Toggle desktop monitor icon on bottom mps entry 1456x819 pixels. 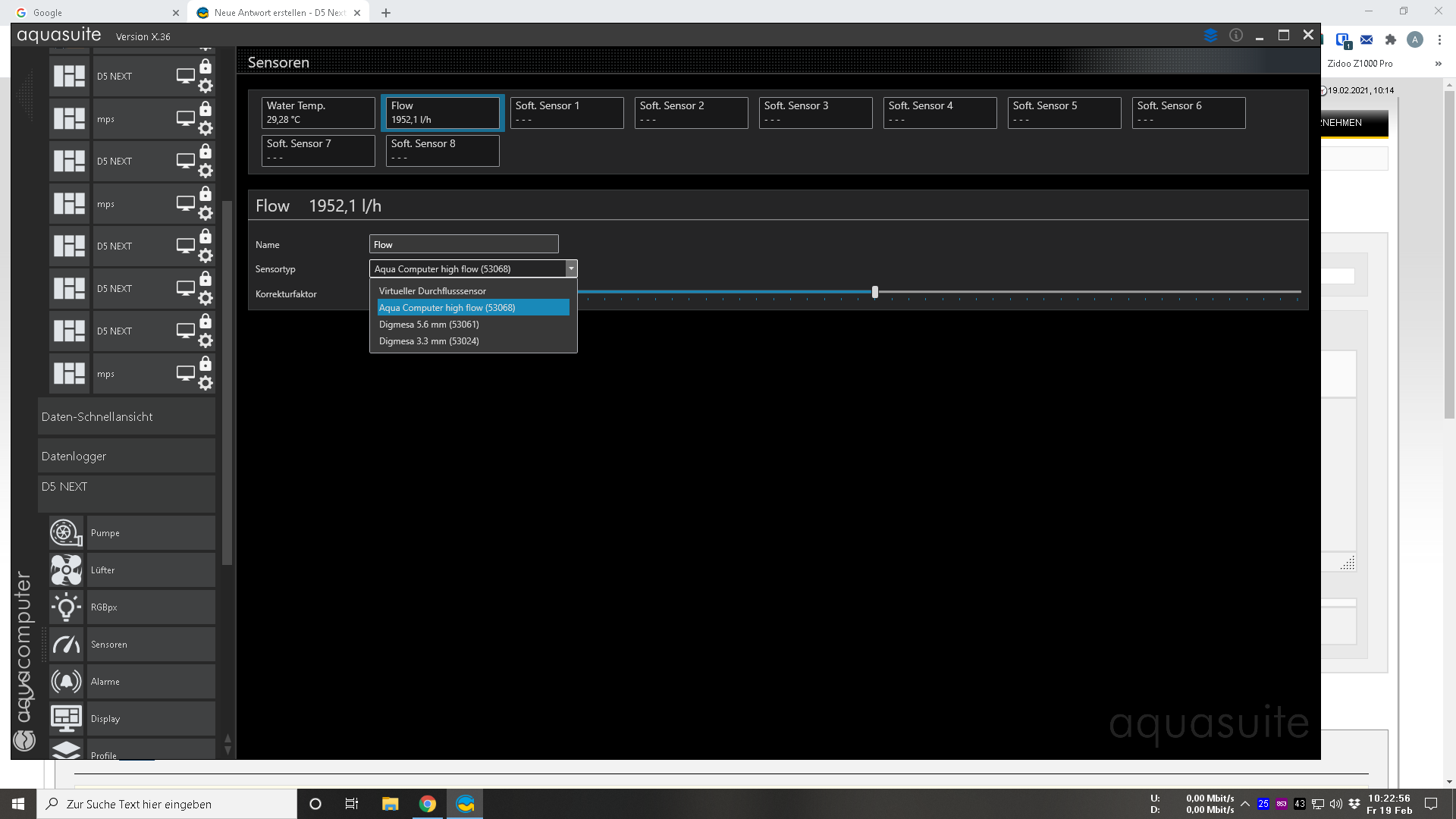pyautogui.click(x=186, y=373)
